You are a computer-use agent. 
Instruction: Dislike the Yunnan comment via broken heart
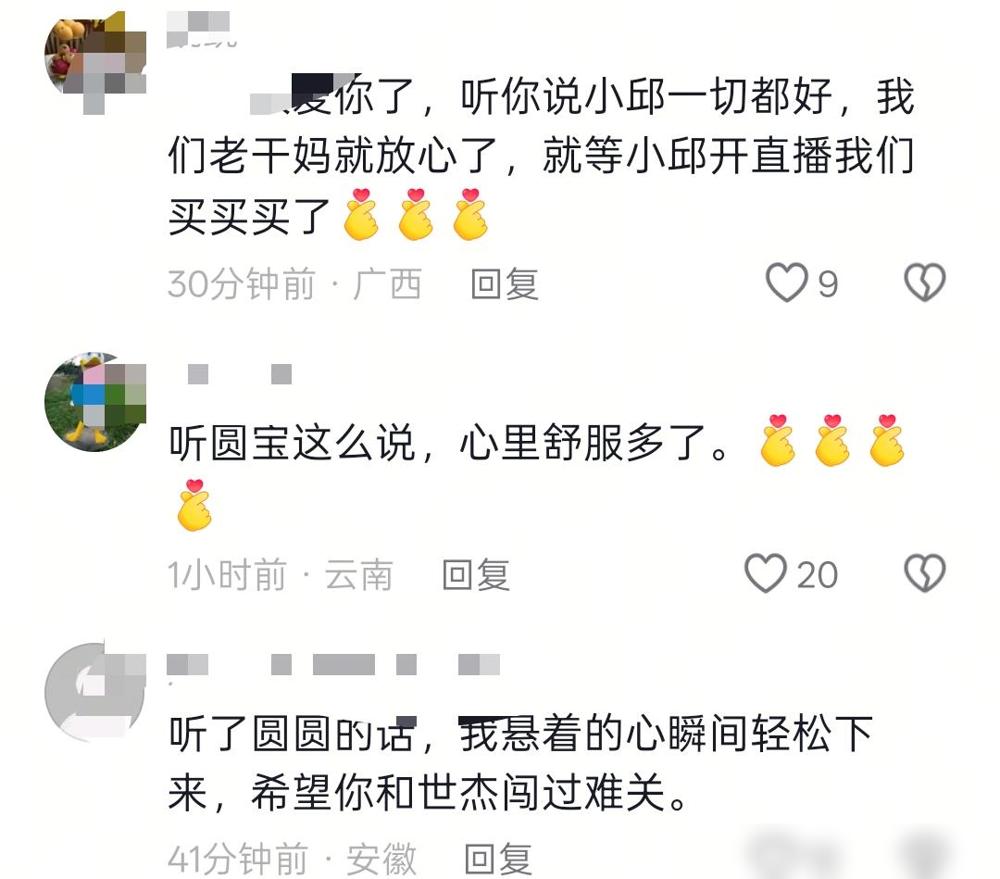[925, 573]
